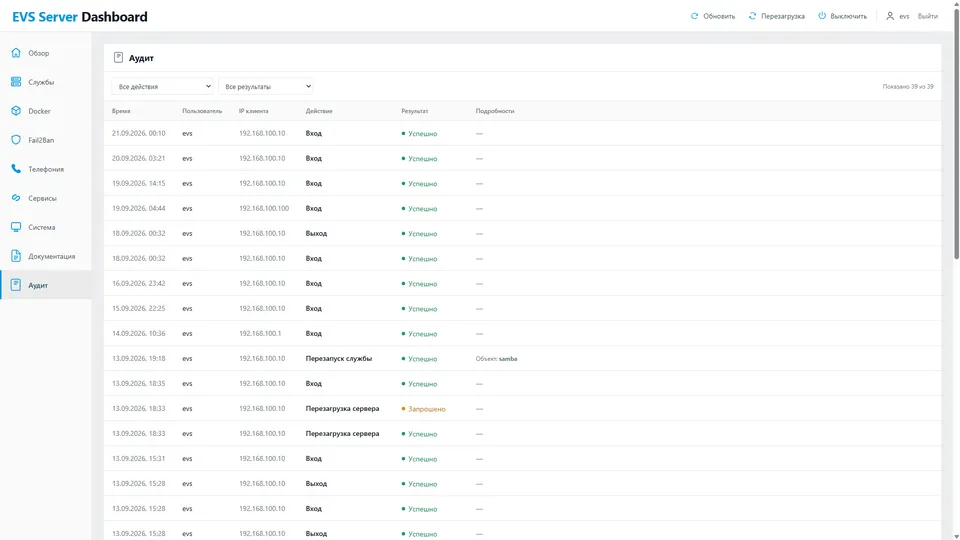Screen dimensions: 960x540
Task: Click timestamp 13.09.2026, 15:31
Action: pyautogui.click(x=138, y=459)
